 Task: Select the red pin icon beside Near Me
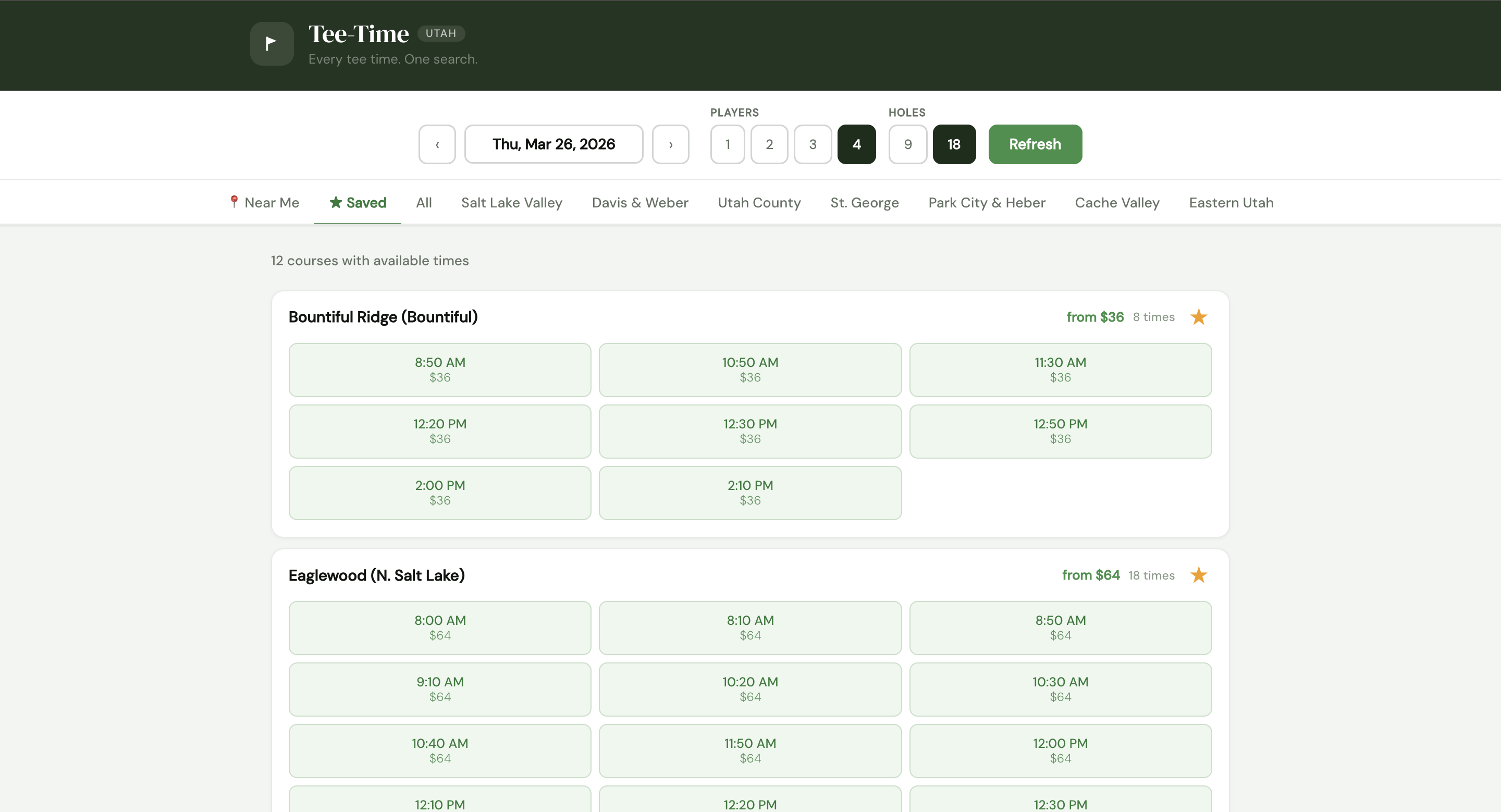click(233, 202)
